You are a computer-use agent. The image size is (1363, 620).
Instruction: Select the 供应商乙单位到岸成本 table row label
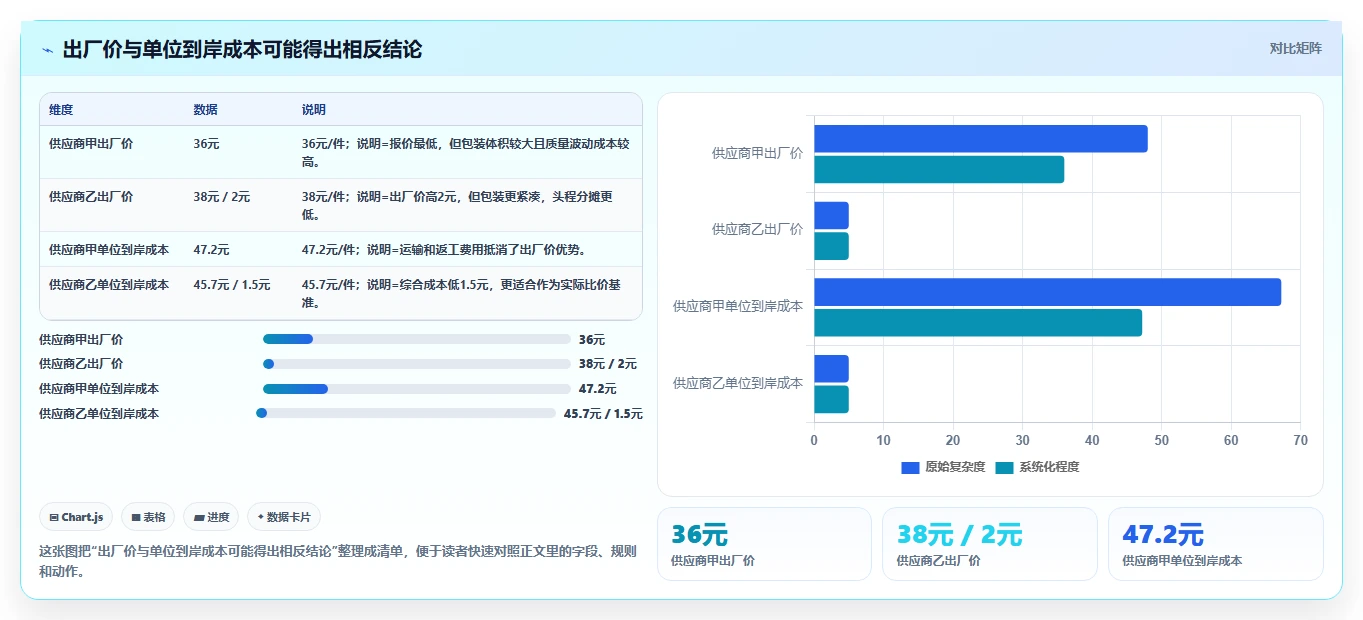tap(109, 285)
